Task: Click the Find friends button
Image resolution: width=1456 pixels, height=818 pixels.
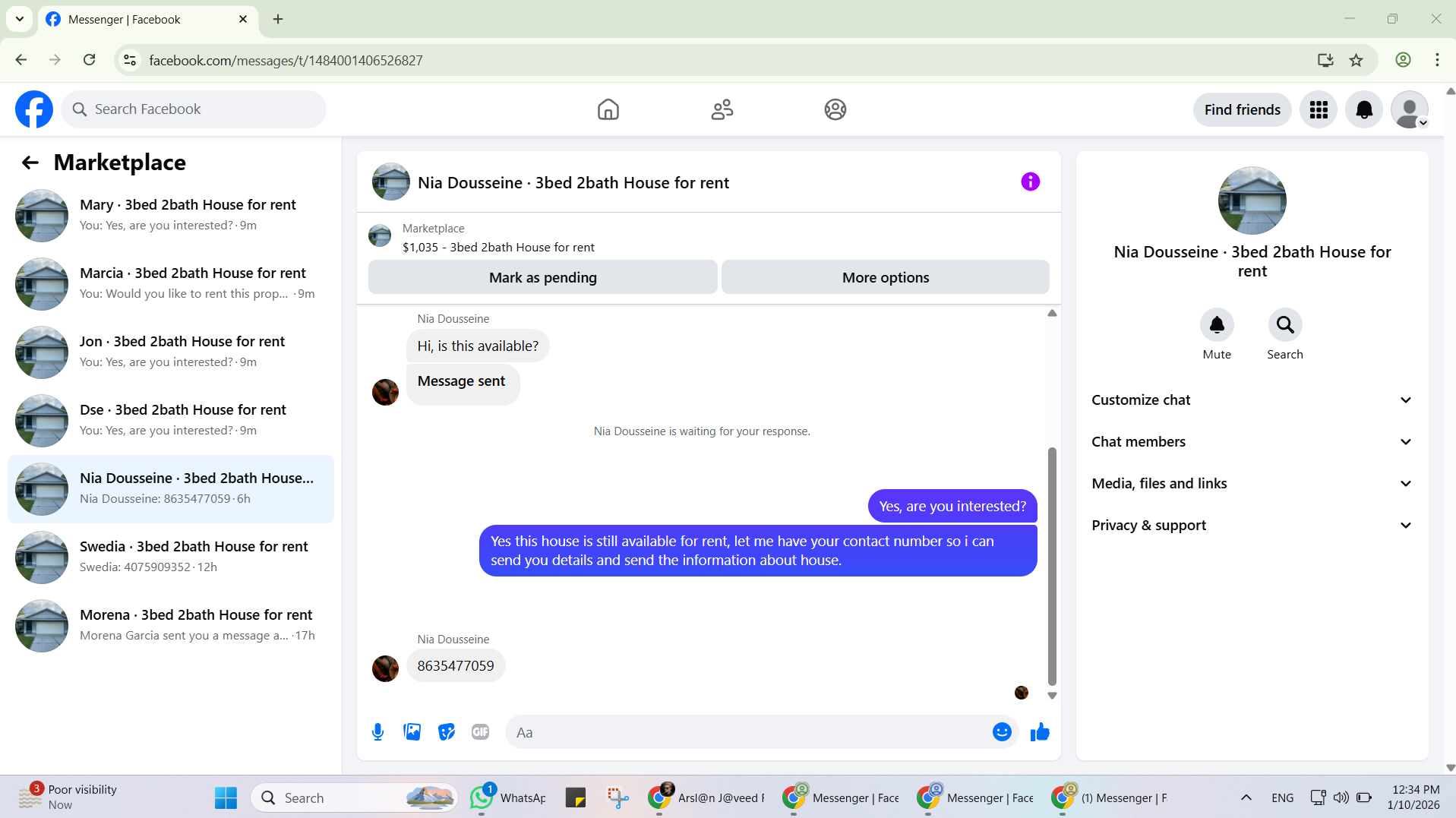Action: 1243,110
